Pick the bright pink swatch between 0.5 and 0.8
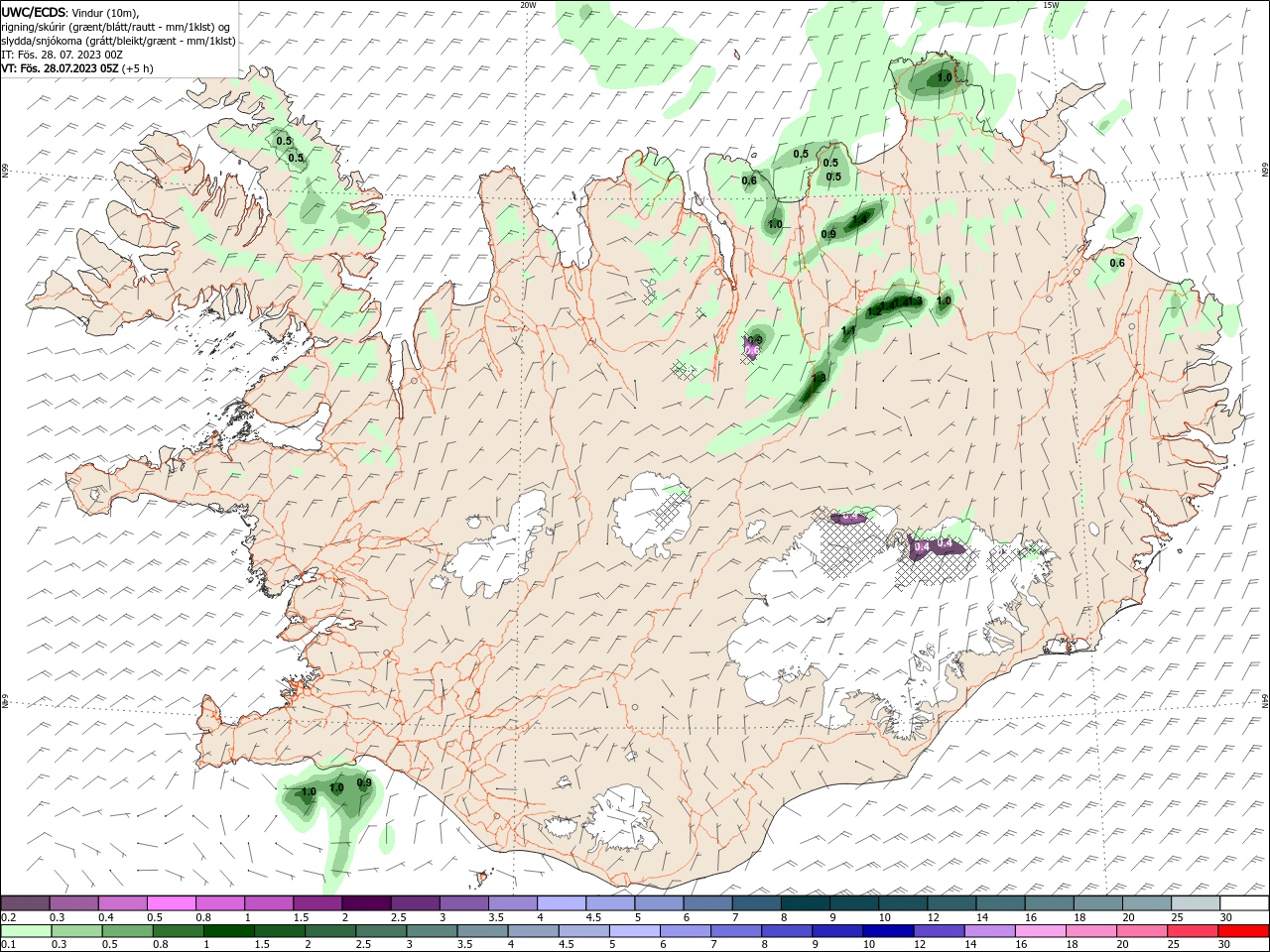 point(172,903)
